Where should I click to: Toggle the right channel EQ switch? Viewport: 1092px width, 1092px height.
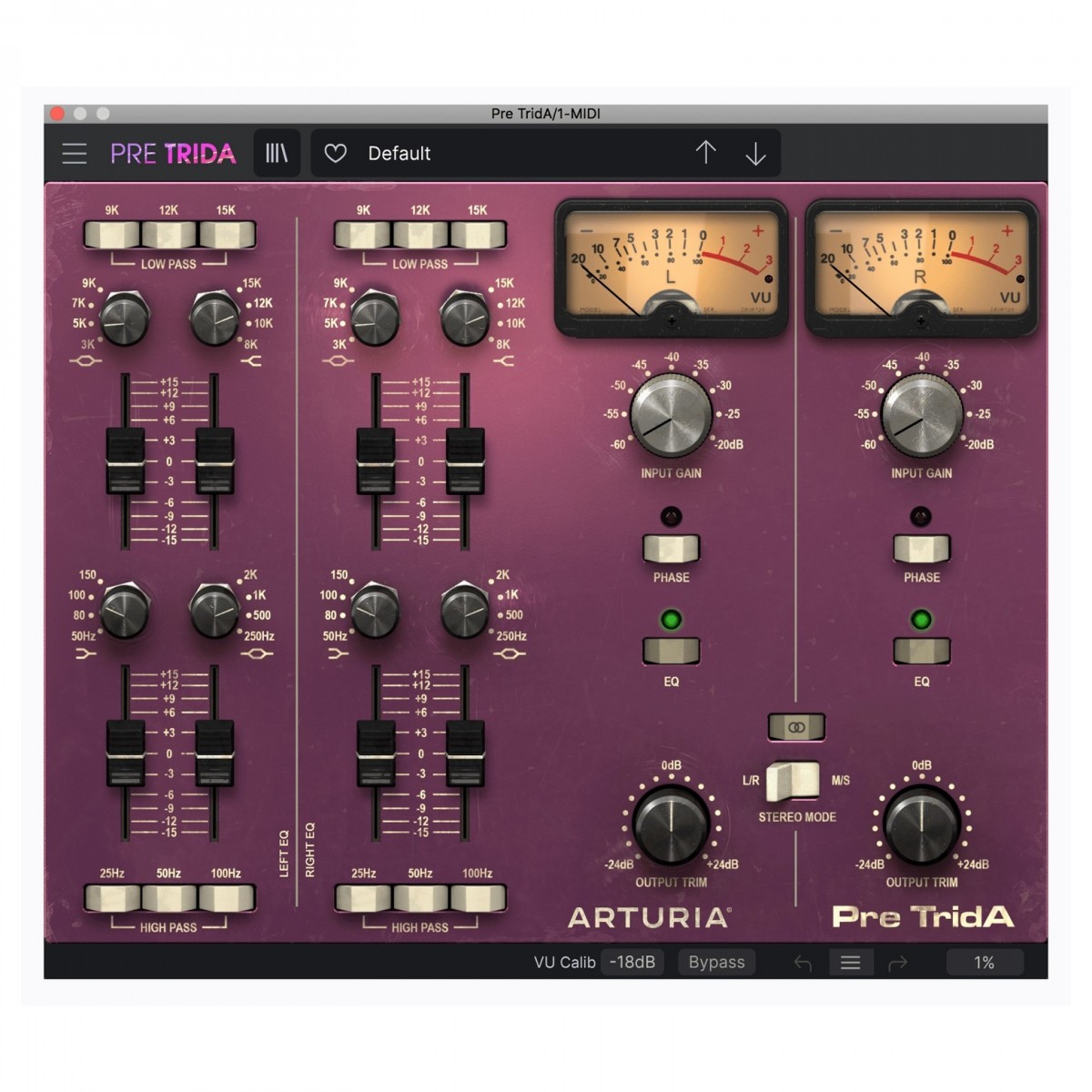921,651
